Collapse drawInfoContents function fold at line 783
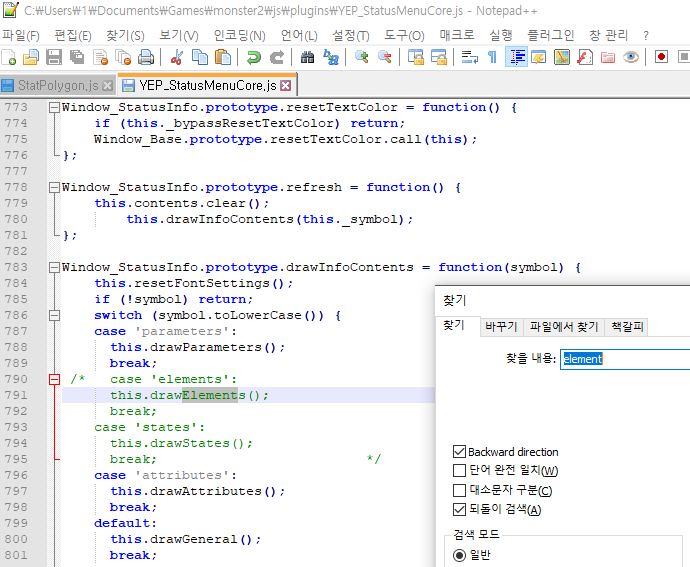 54,267
